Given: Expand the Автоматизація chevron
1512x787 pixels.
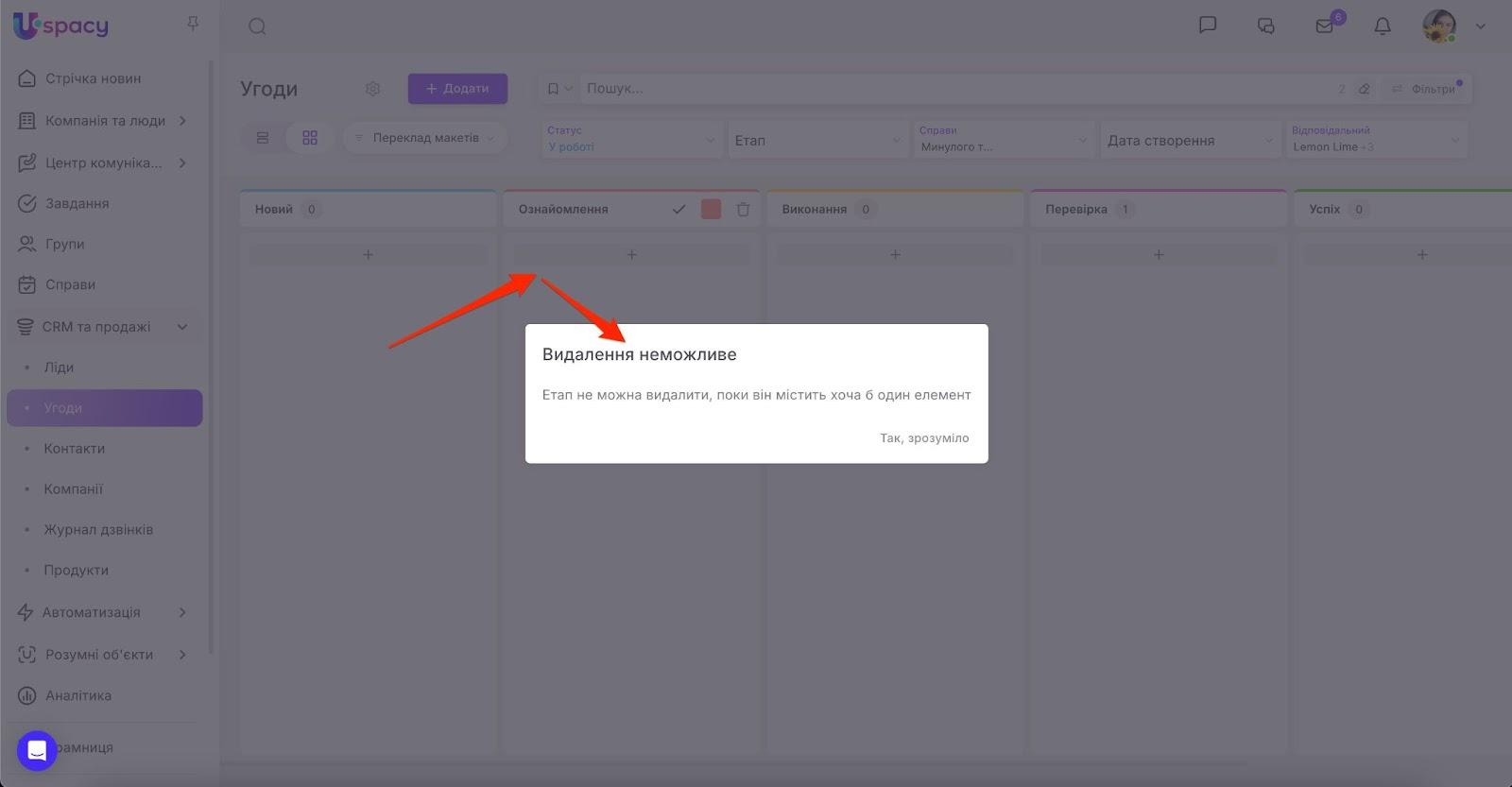Looking at the screenshot, I should pos(182,612).
